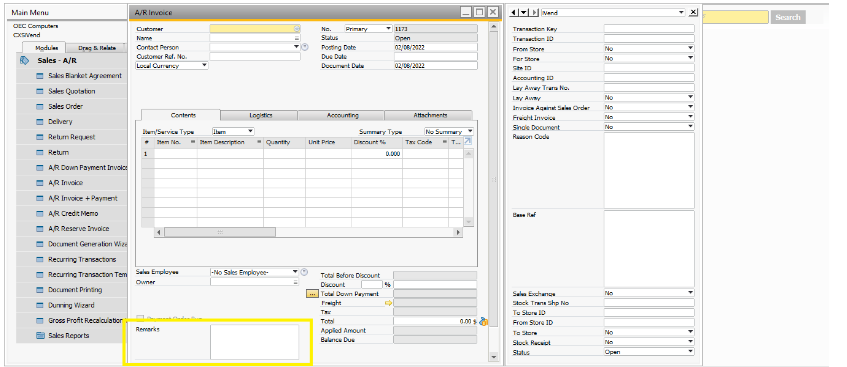The height and width of the screenshot is (367, 847).
Task: Click the Sales Quotation menu icon
Action: pyautogui.click(x=39, y=91)
